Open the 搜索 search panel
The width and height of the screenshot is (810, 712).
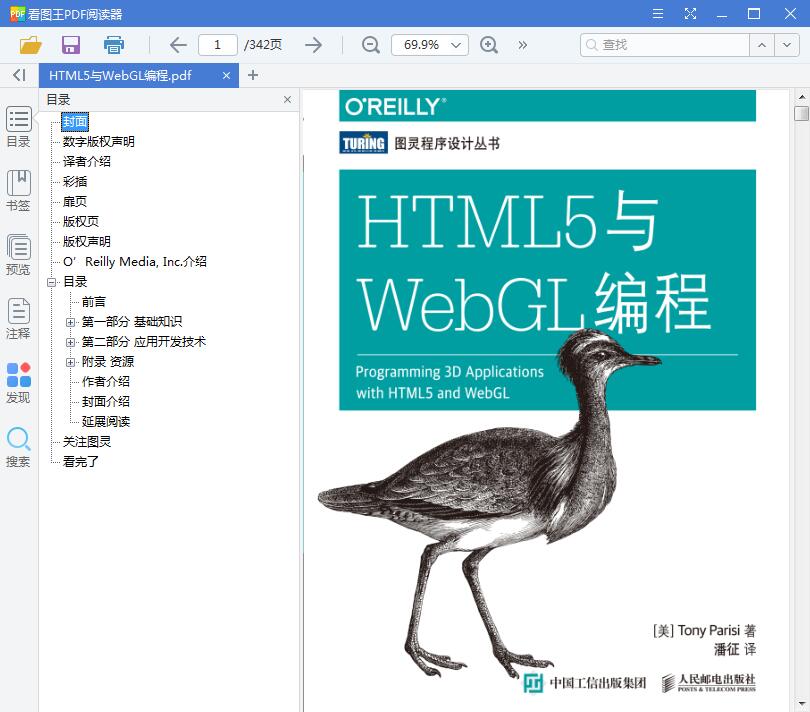coord(18,445)
